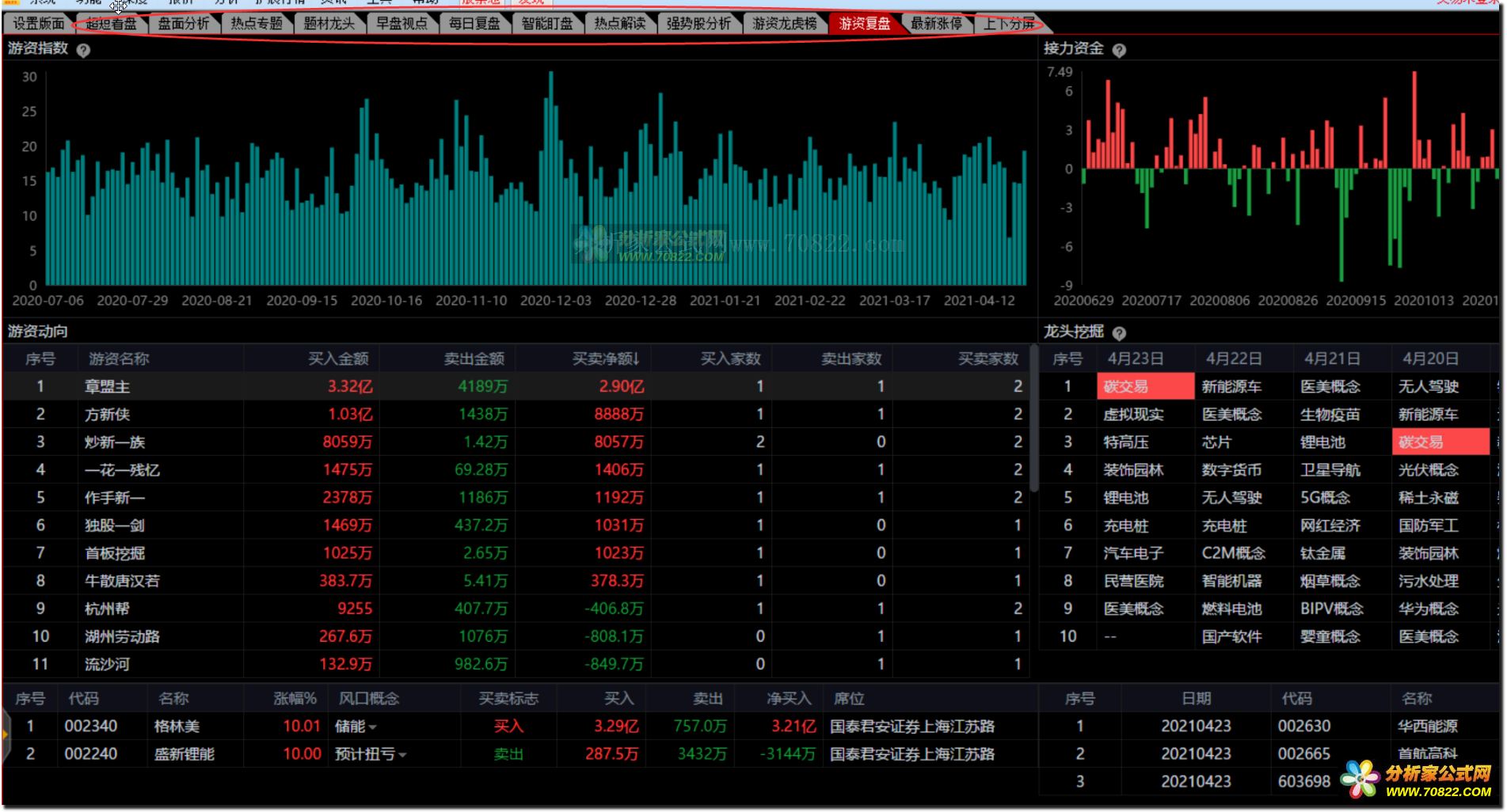Click 特高压 concept cell

pyautogui.click(x=1126, y=442)
